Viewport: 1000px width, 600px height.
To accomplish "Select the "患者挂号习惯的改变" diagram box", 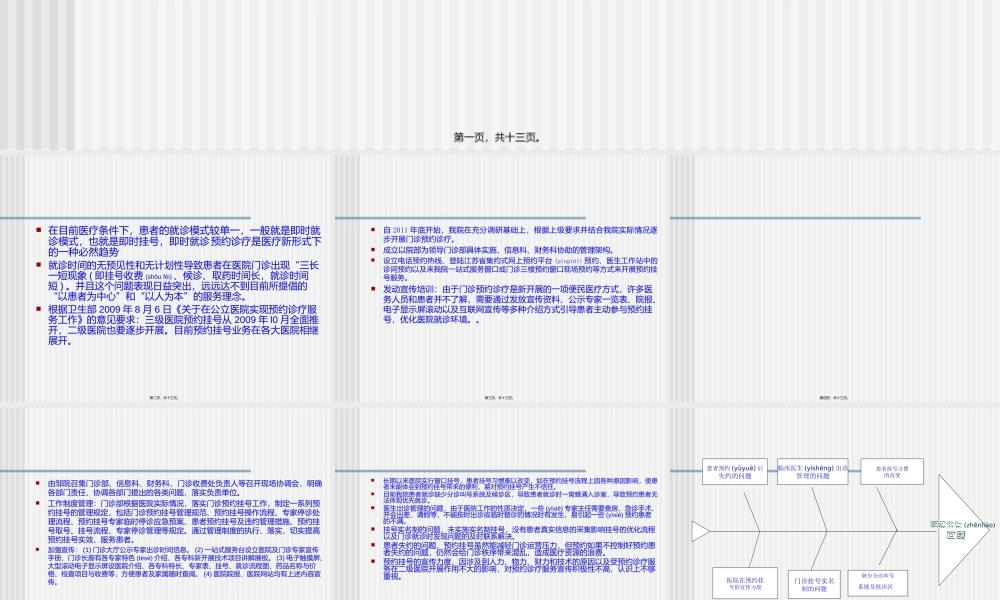I will pos(892,471).
